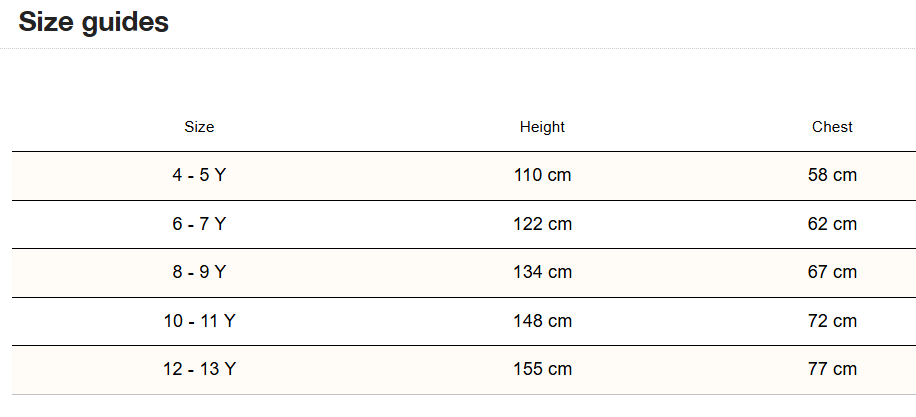Screen dimensions: 916x417
Task: Click the 110 cm height value
Action: point(542,175)
